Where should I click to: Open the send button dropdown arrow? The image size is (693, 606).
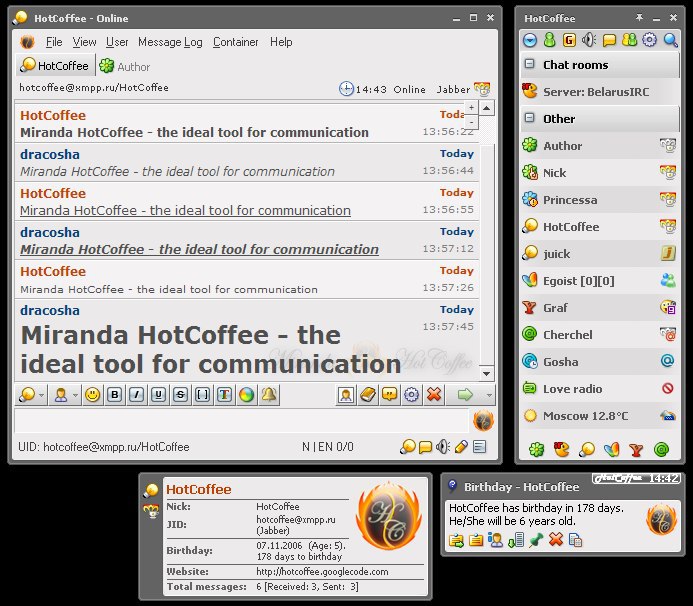tap(489, 395)
